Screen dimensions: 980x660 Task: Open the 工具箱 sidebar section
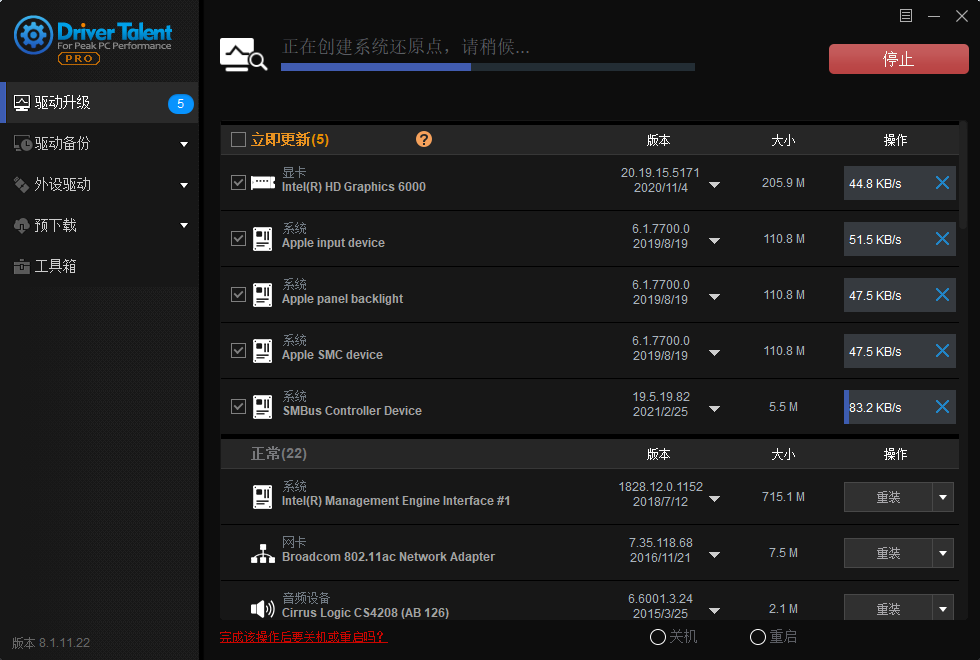click(x=99, y=266)
